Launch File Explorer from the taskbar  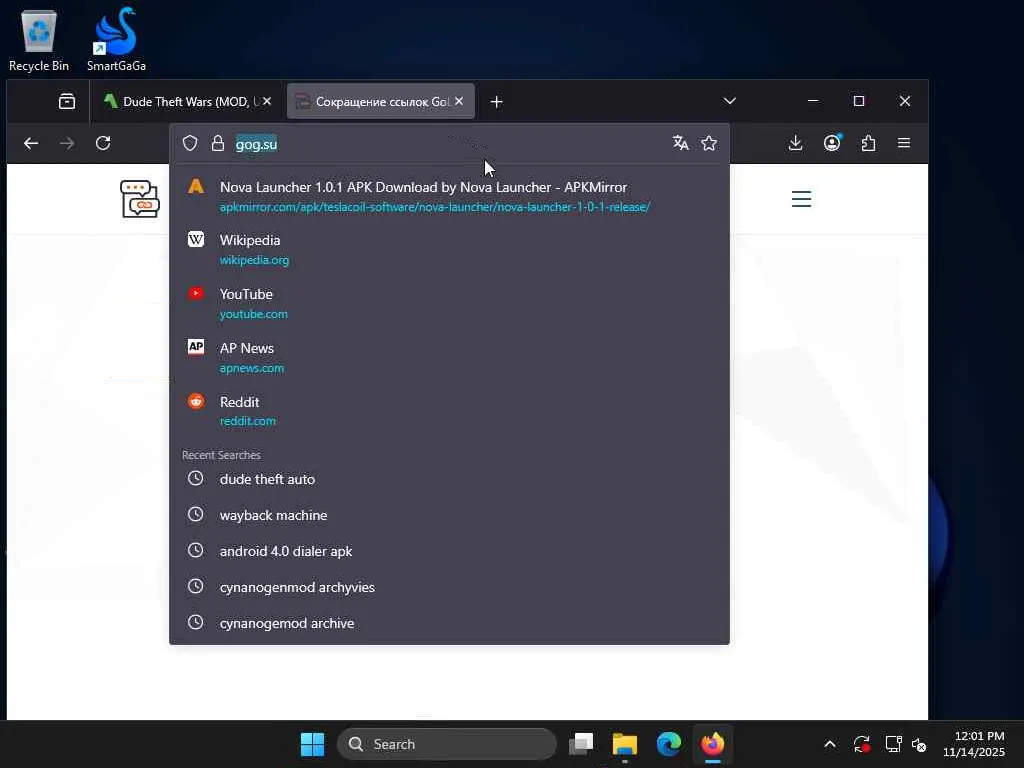624,744
